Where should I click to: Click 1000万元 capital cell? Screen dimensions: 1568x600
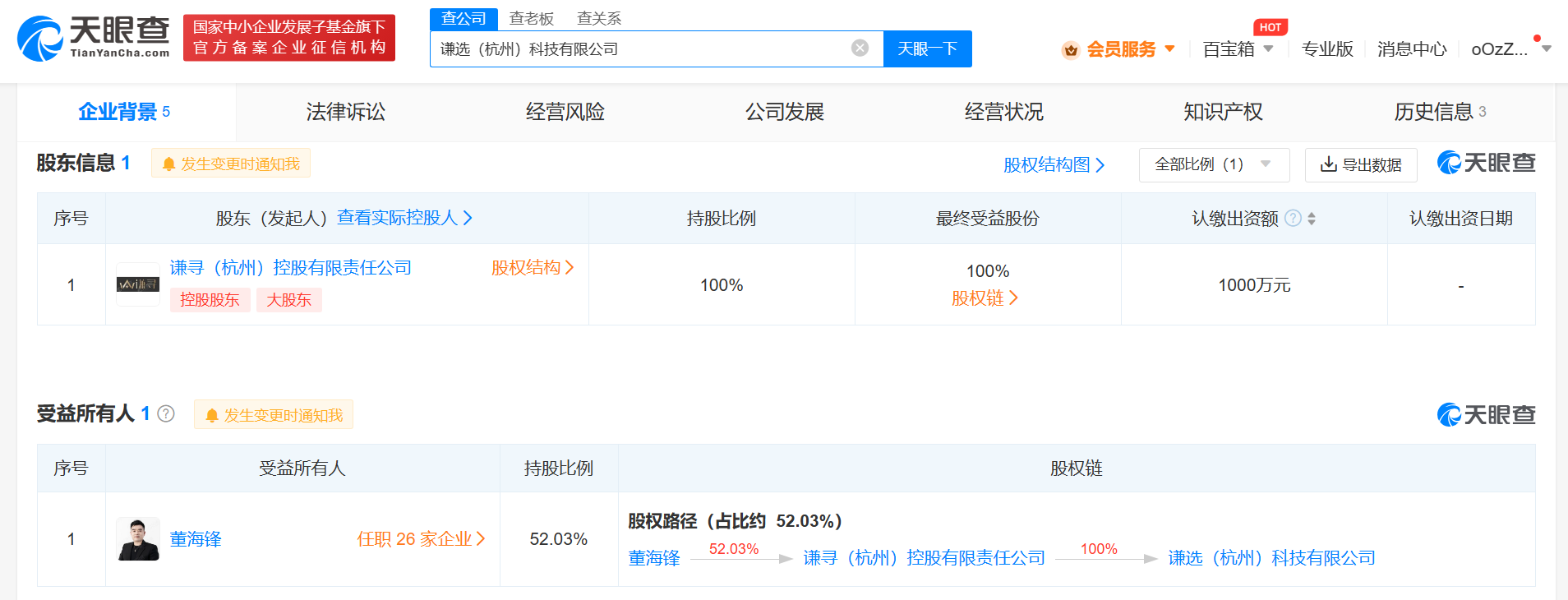pyautogui.click(x=1254, y=285)
